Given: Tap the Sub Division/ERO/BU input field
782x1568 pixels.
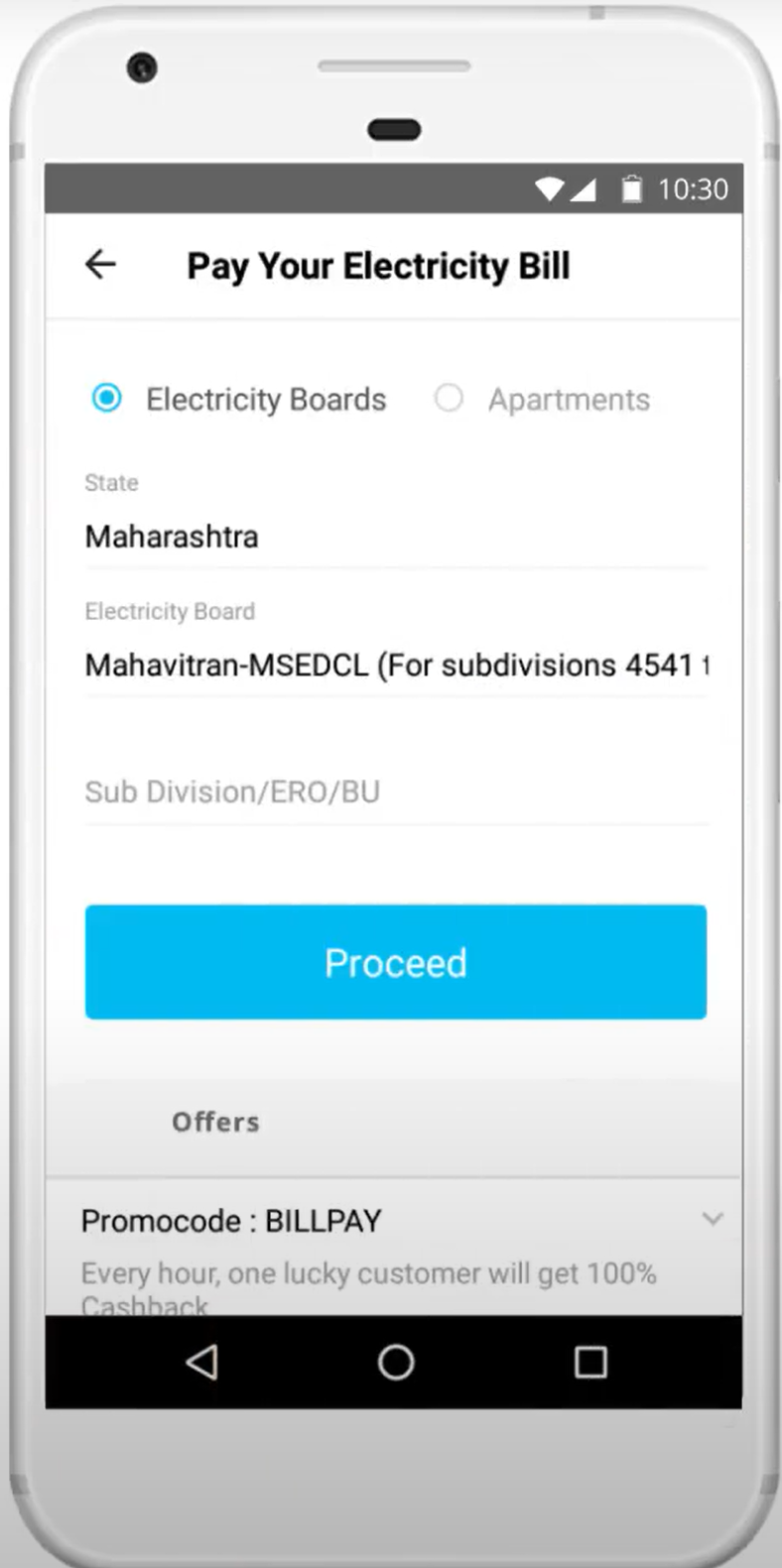Looking at the screenshot, I should point(395,791).
